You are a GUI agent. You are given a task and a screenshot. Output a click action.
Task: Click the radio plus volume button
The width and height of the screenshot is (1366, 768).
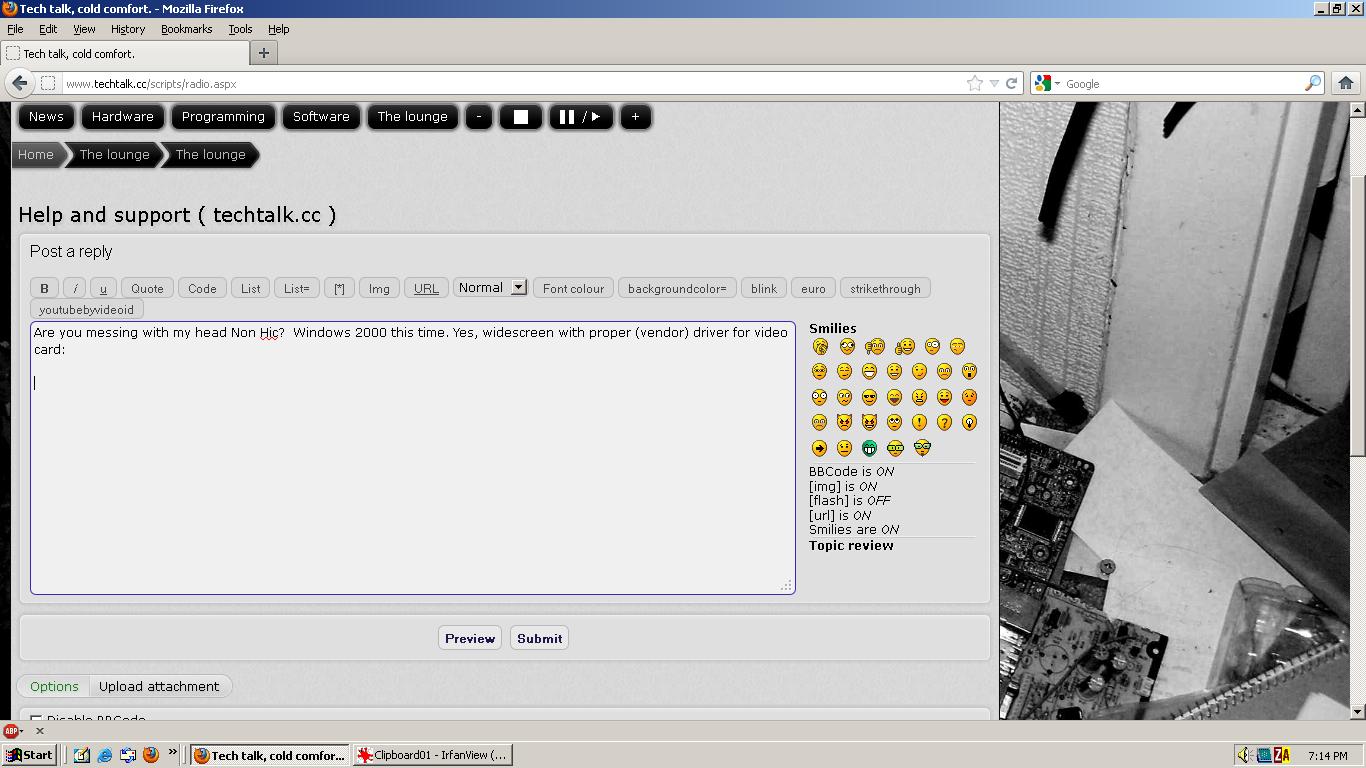tap(635, 117)
